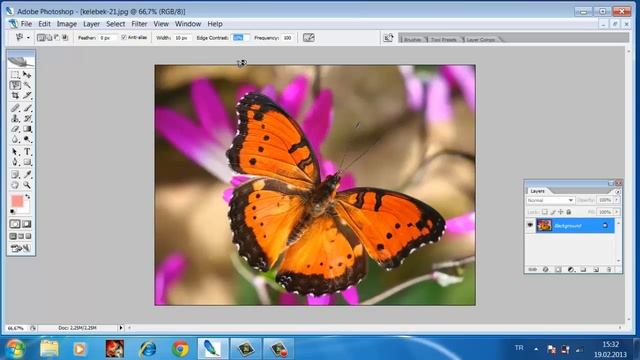Jump to ImageReady button in toolbox
640x360 pixels.
[21, 248]
